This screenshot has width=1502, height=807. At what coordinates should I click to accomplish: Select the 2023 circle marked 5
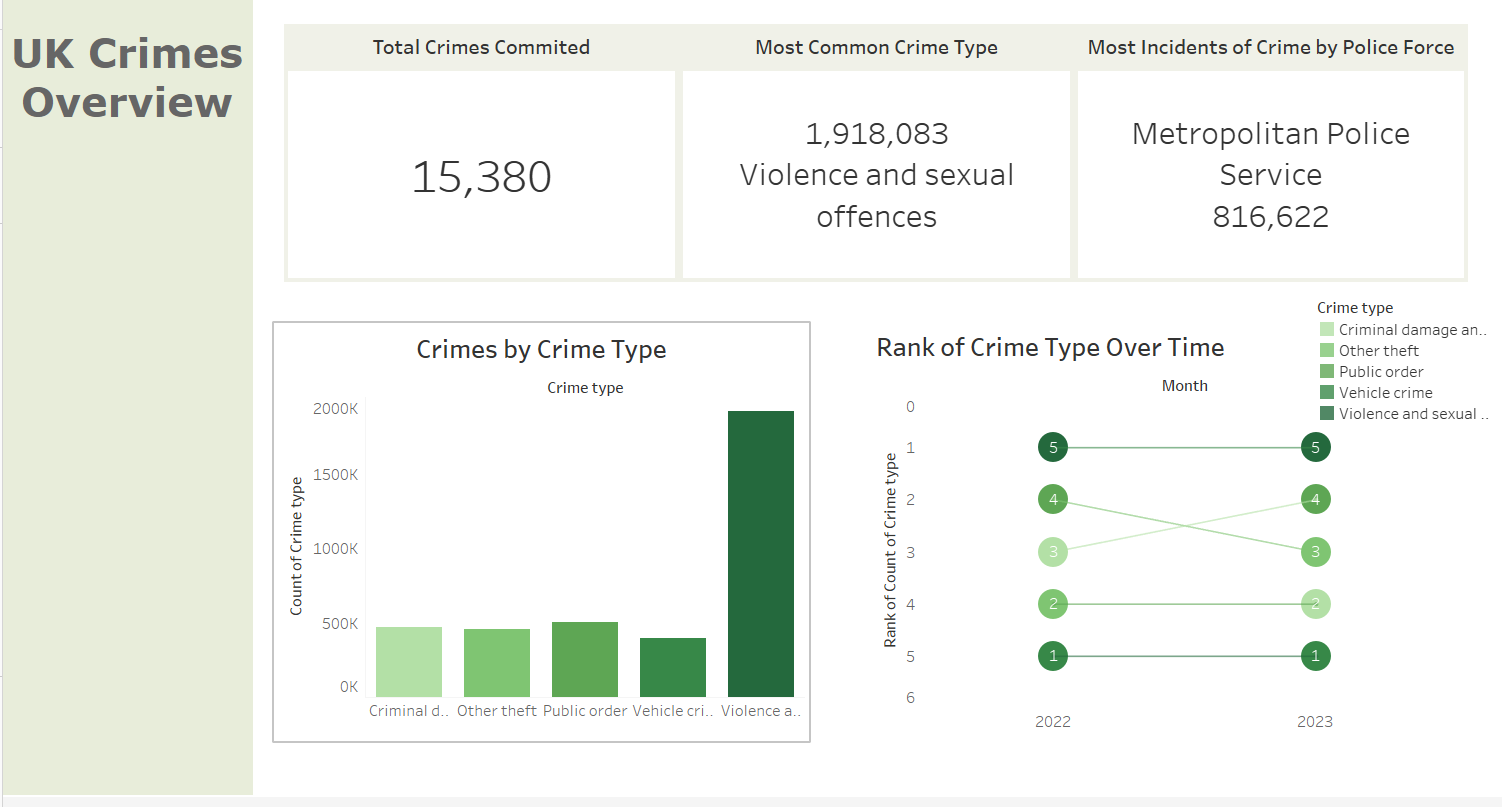pyautogui.click(x=1315, y=447)
